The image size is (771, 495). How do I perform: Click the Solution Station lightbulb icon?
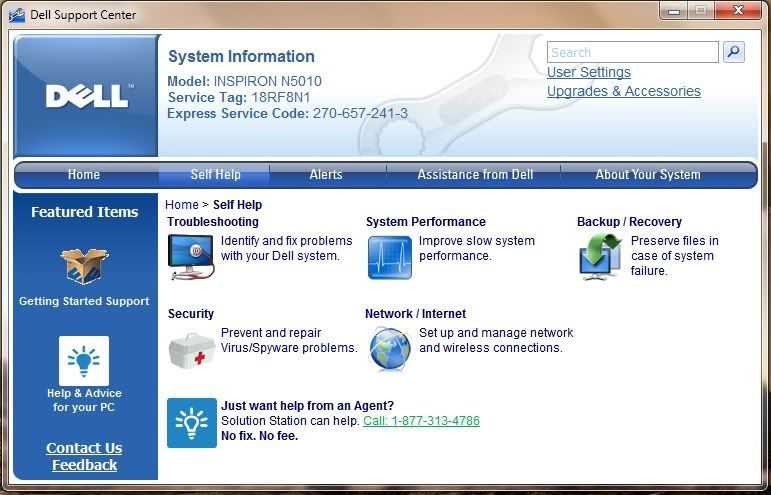point(192,423)
